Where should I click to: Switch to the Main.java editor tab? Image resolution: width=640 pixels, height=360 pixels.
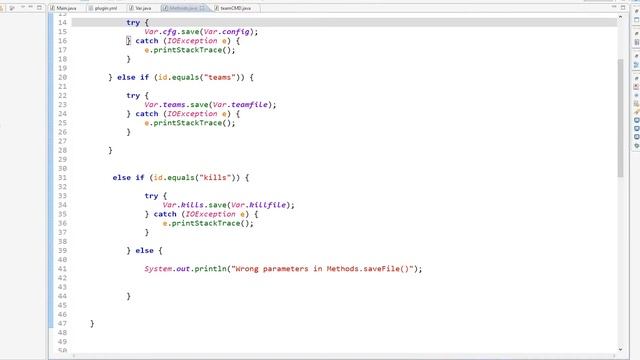click(63, 8)
